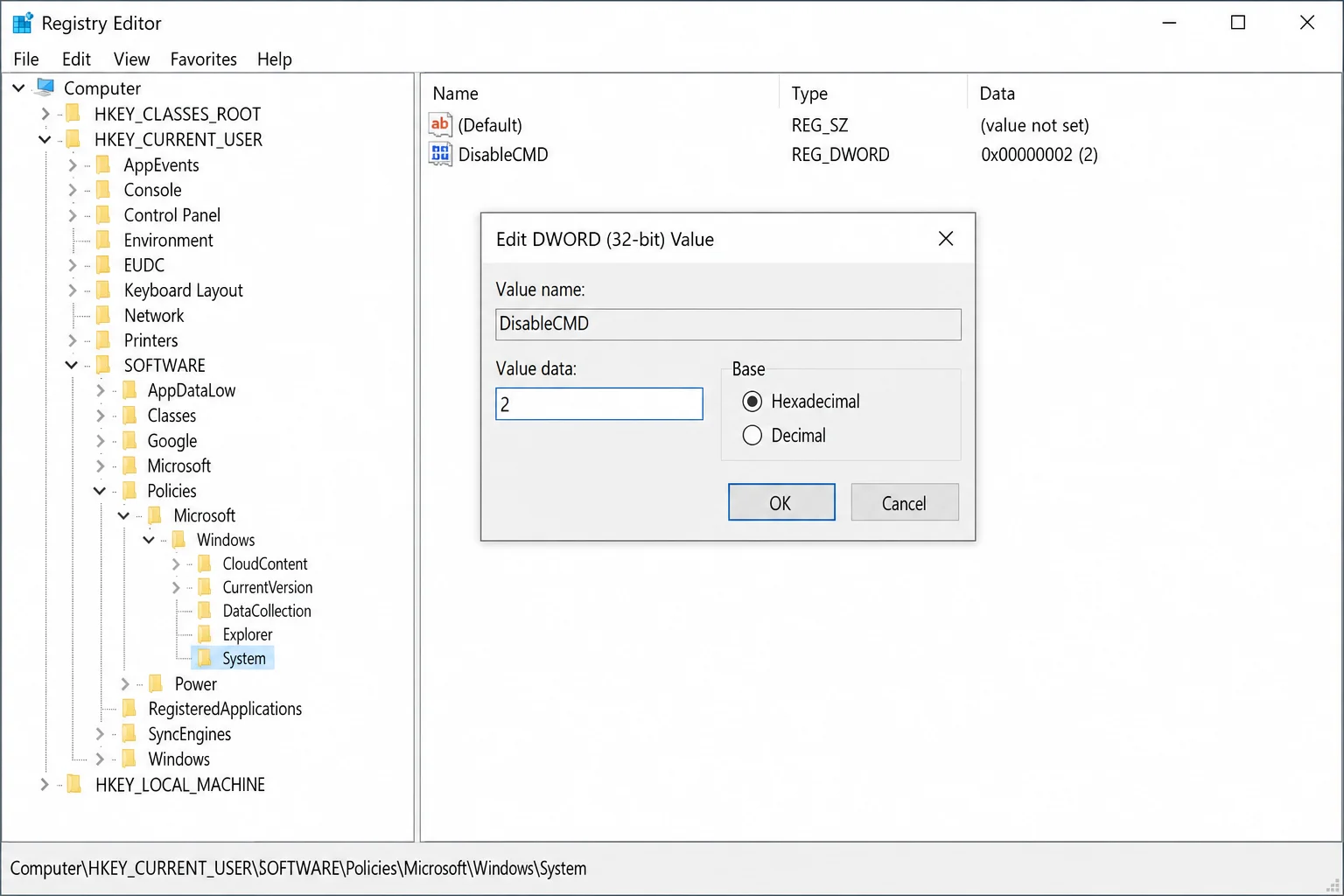Click the HKEY_CURRENT_USER folder icon
This screenshot has width=1344, height=896.
coord(74,139)
